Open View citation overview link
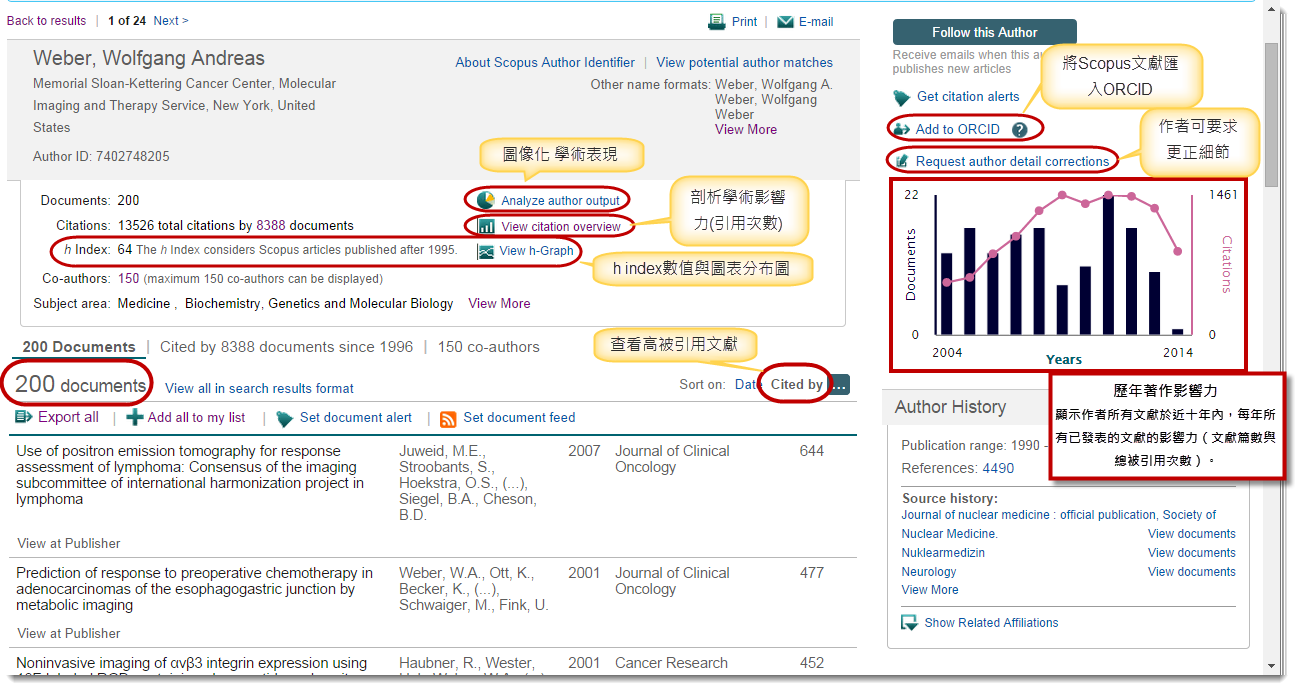Image resolution: width=1295 pixels, height=690 pixels. tap(561, 227)
